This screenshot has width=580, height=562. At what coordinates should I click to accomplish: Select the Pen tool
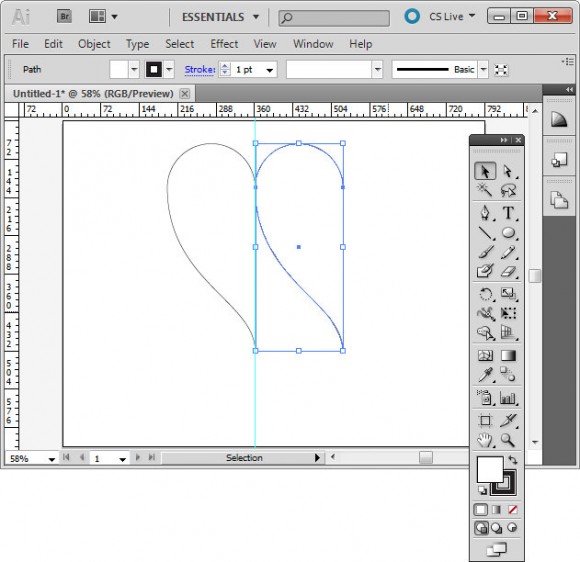pos(485,213)
